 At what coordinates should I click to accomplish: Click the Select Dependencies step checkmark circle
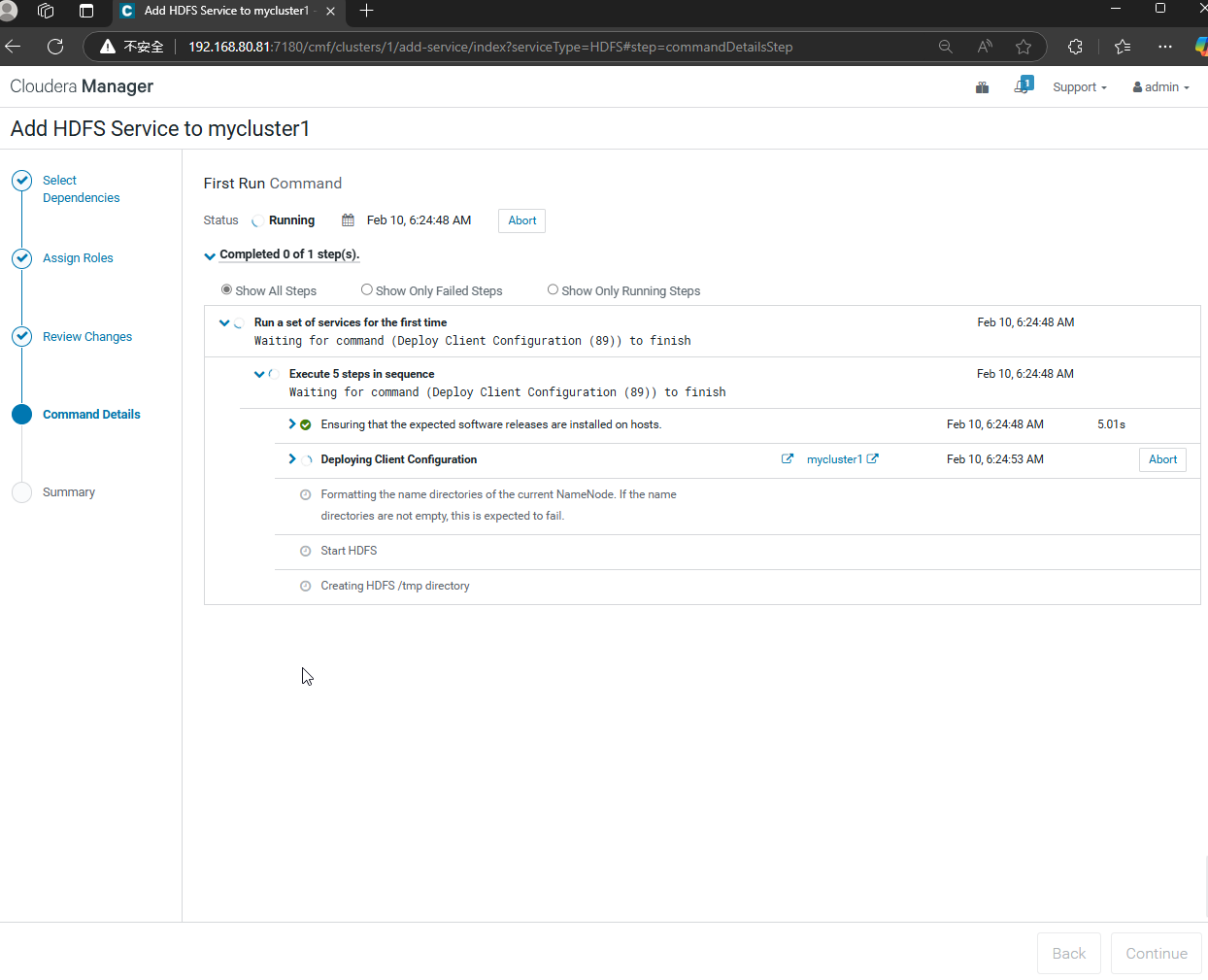tap(21, 181)
